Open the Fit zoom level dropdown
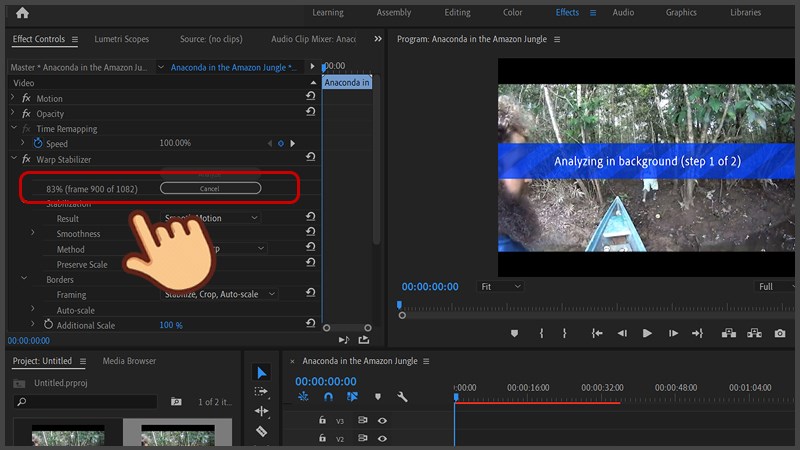 pyautogui.click(x=500, y=286)
